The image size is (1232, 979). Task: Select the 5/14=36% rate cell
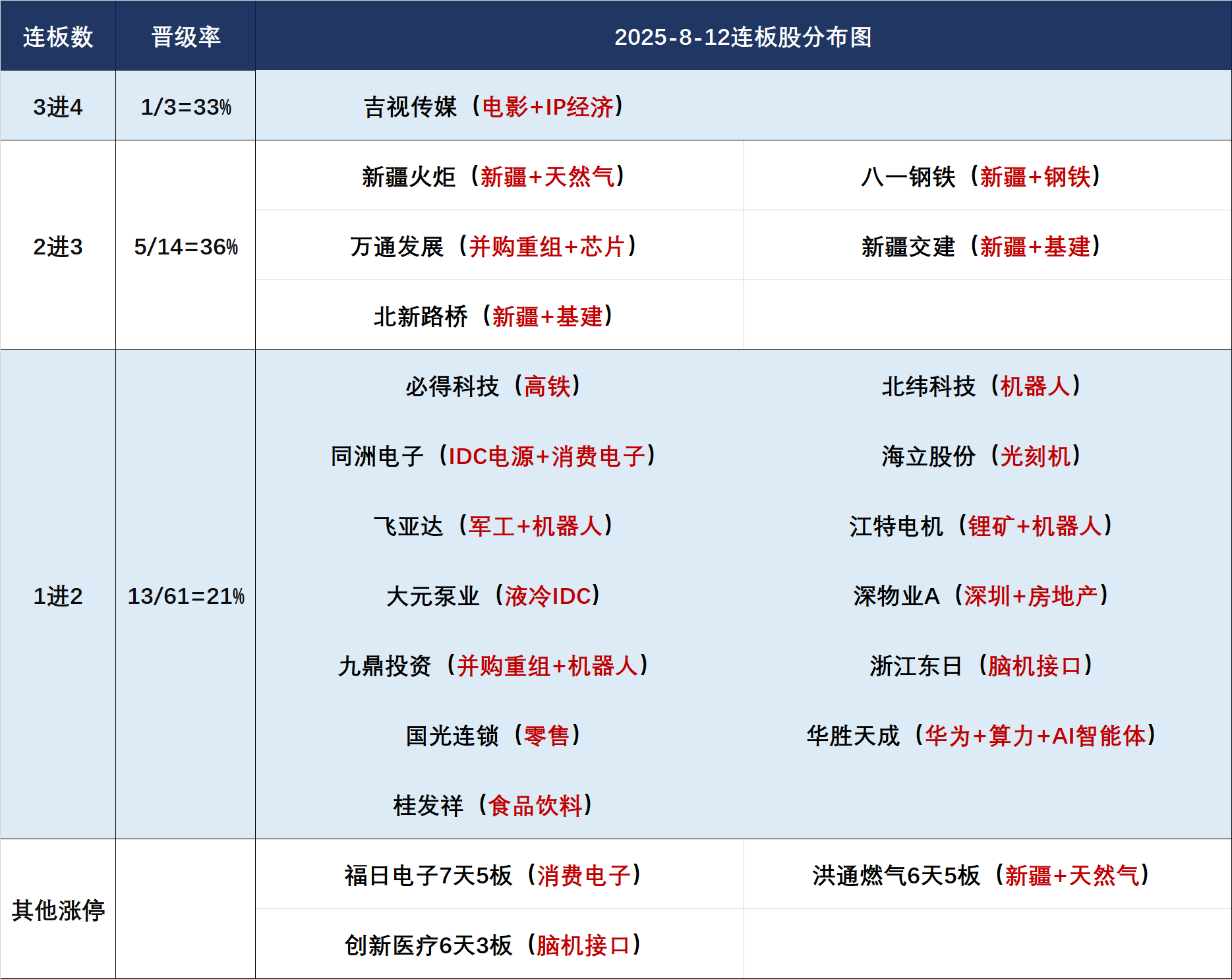tap(186, 247)
